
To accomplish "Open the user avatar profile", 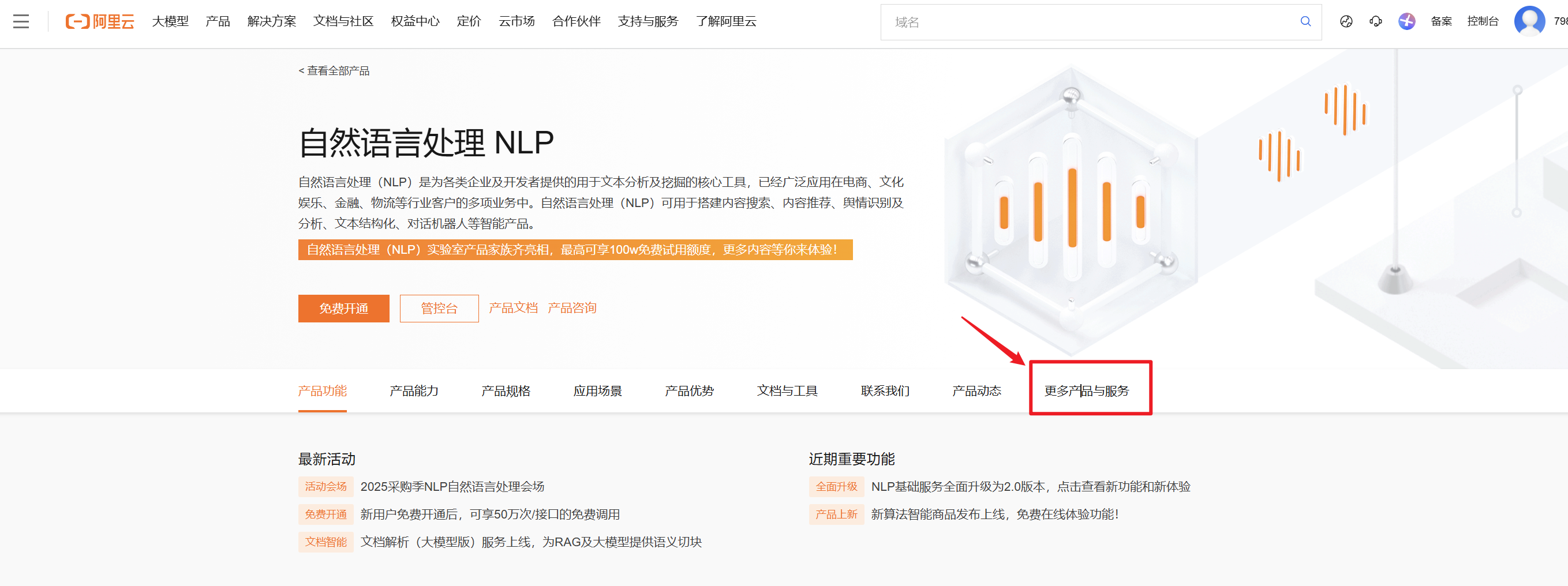I will pyautogui.click(x=1528, y=21).
